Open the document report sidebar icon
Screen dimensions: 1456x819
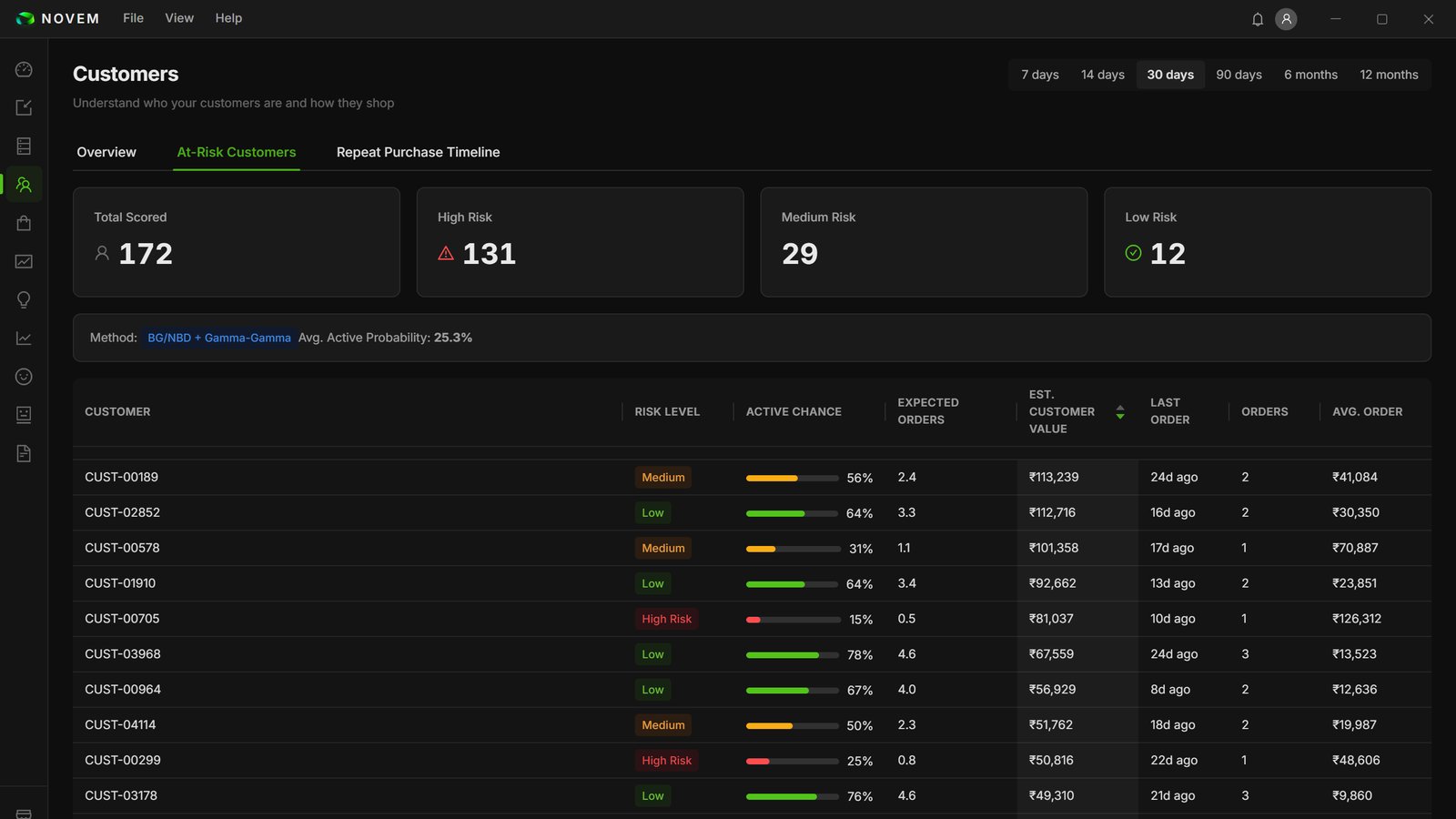pyautogui.click(x=24, y=453)
